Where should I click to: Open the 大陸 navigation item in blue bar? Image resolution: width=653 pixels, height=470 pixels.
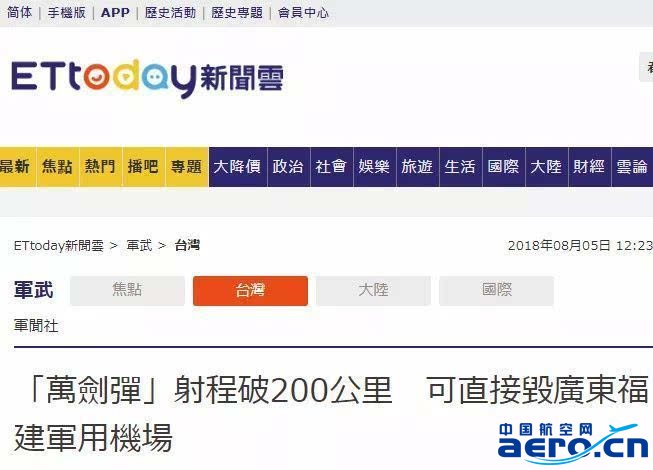546,167
